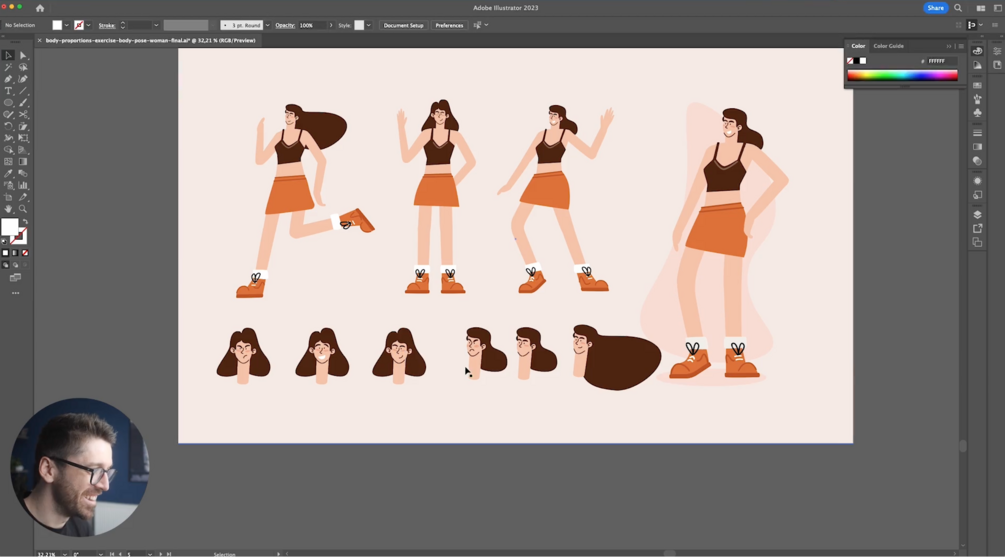Select the Artboard tool
Viewport: 1005px width, 557px height.
pyautogui.click(x=8, y=197)
